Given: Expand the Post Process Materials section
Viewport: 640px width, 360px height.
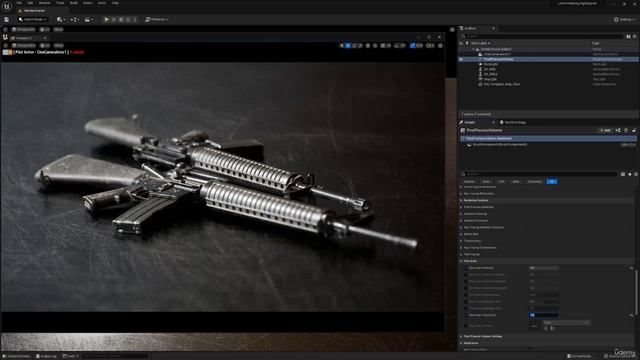Looking at the screenshot, I should click(x=461, y=207).
